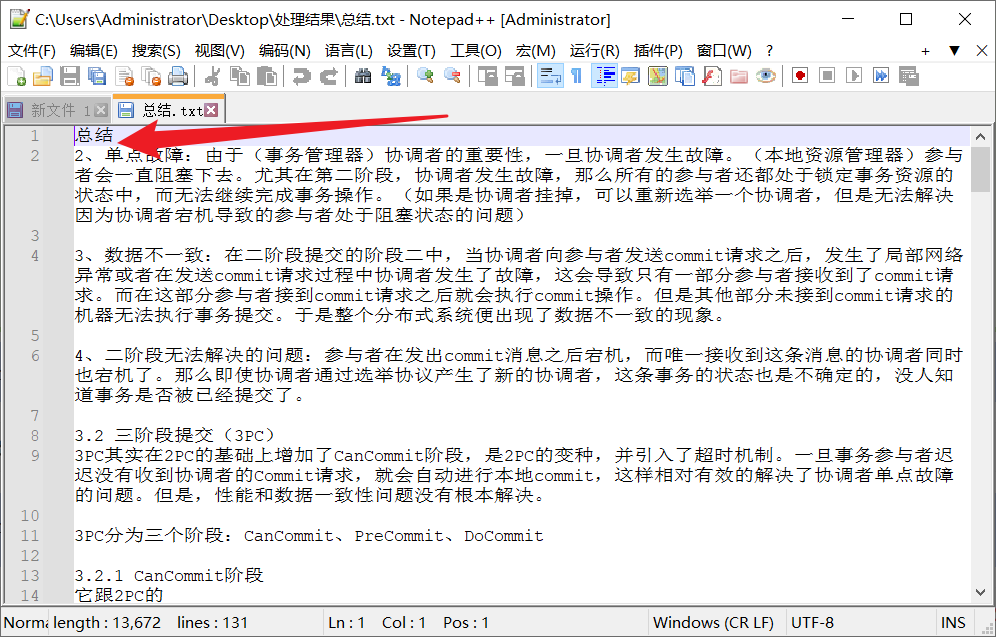Viewport: 996px width, 637px height.
Task: Zoom in with the magnifier plus icon
Action: [x=424, y=76]
